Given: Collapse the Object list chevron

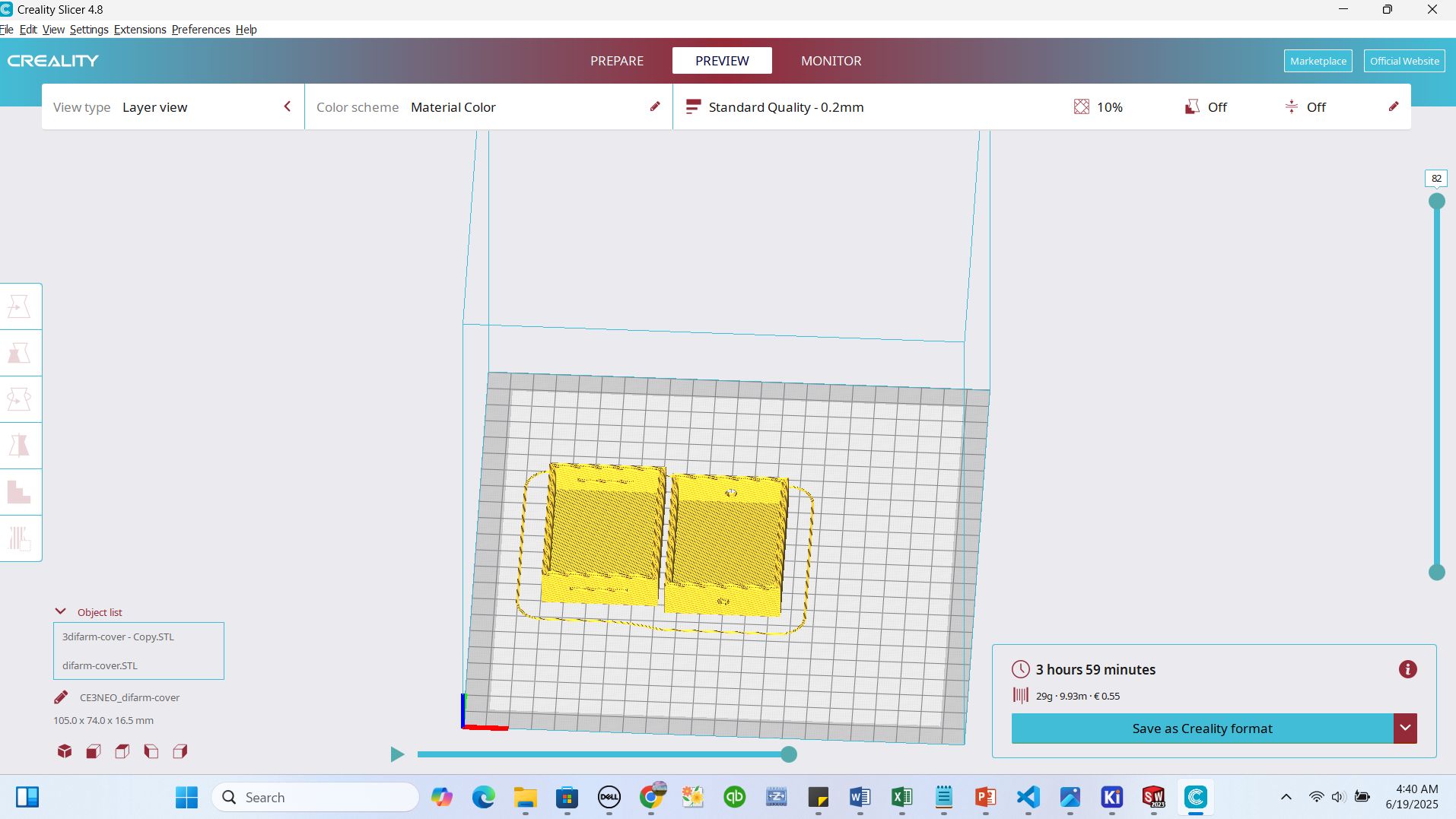Looking at the screenshot, I should [60, 611].
